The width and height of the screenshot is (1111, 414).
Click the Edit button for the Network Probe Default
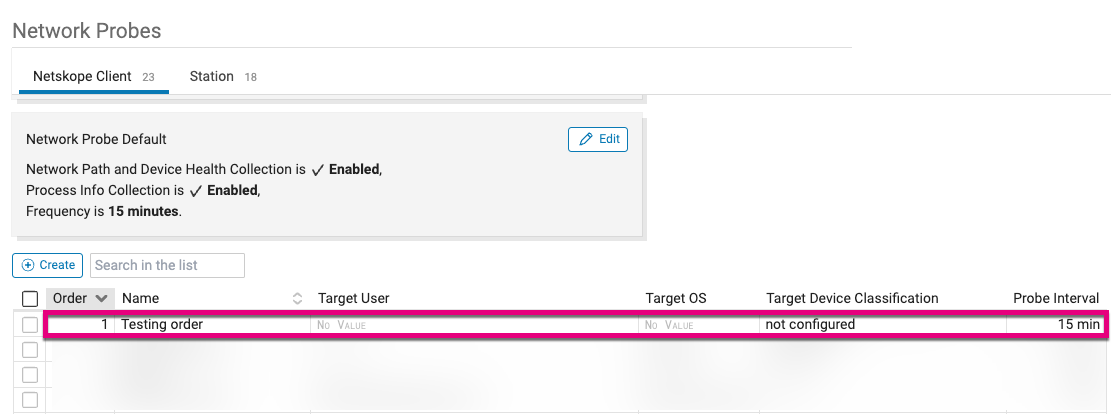click(x=598, y=139)
